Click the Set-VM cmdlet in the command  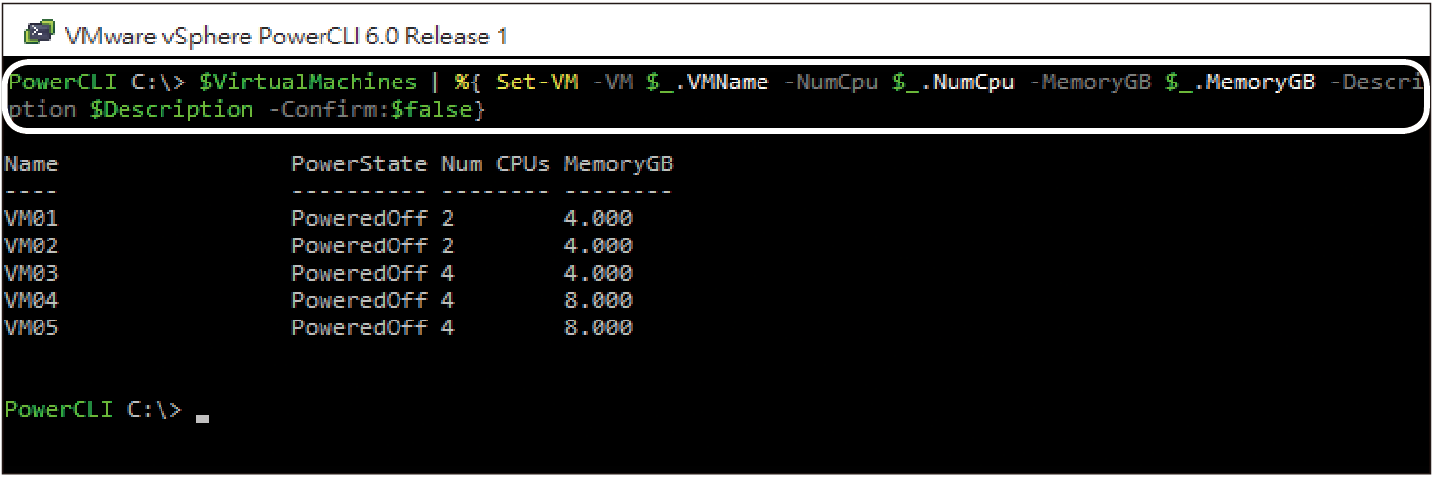537,82
